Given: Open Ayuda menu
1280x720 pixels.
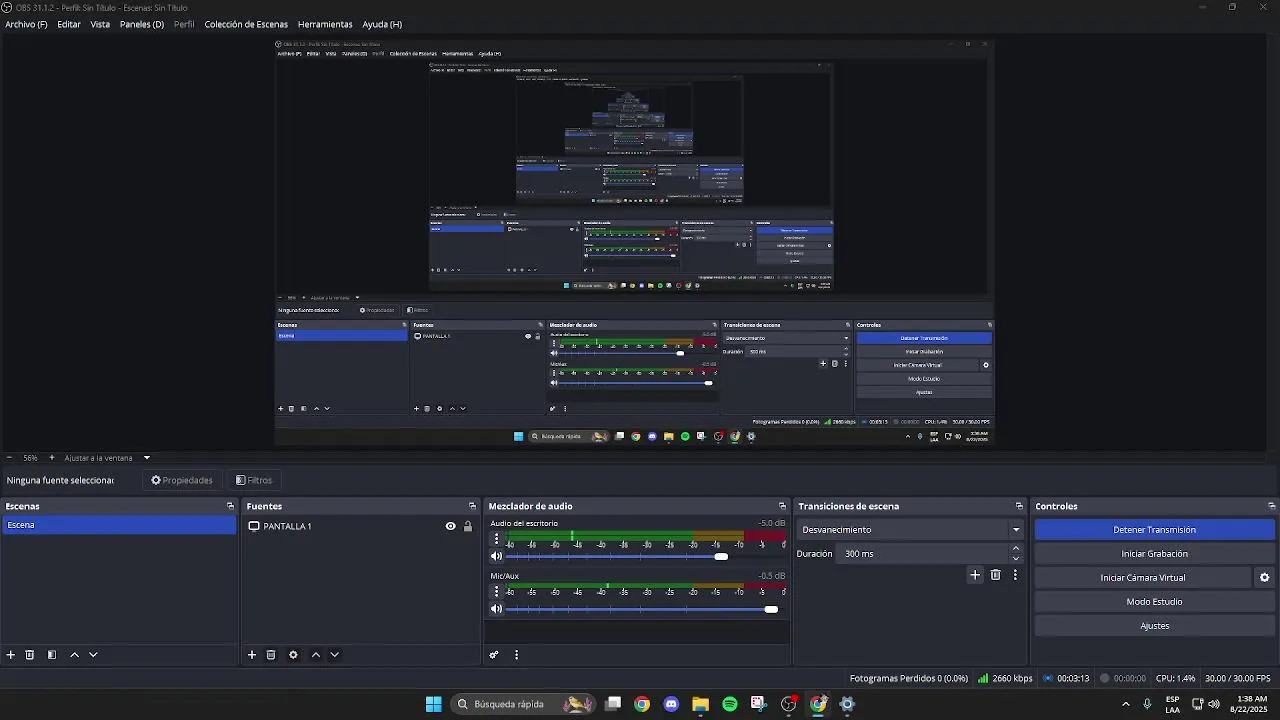Looking at the screenshot, I should [382, 24].
